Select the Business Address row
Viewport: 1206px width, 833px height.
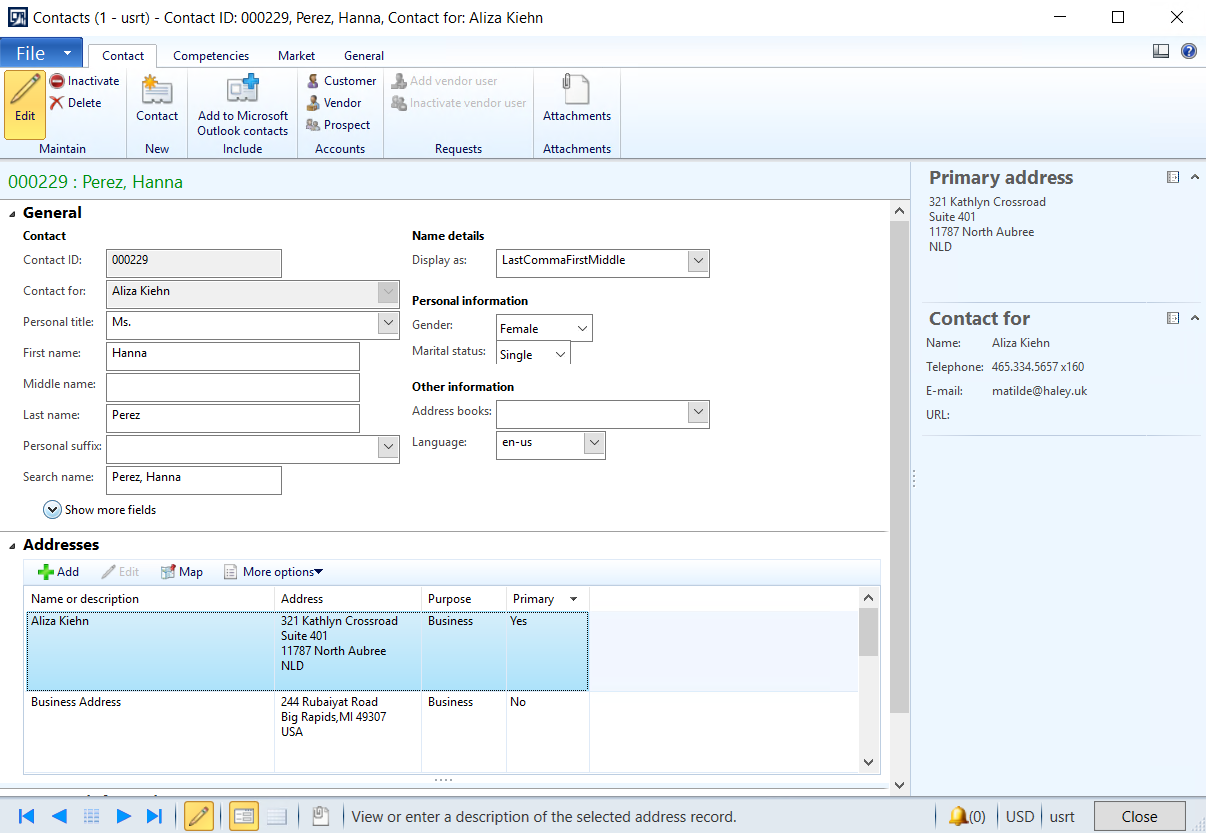tap(307, 731)
